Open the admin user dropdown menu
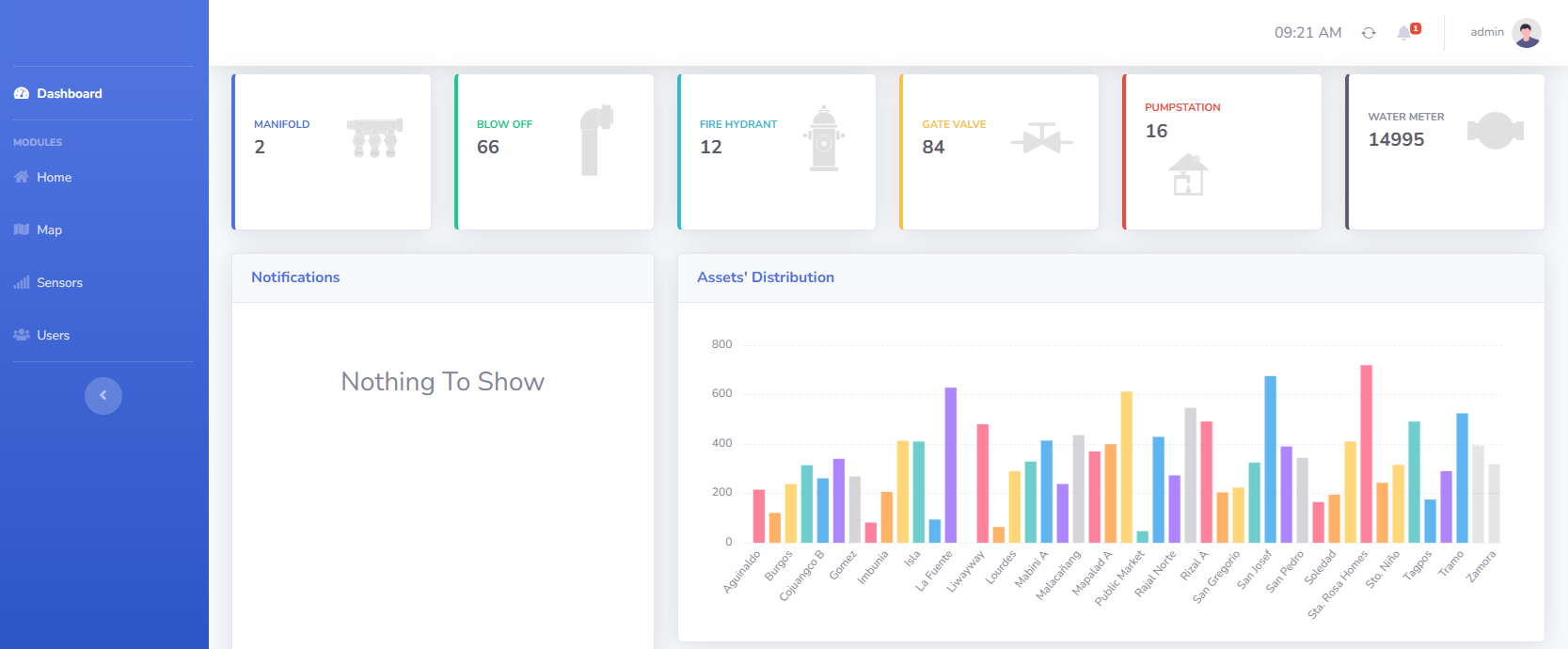The image size is (1568, 649). coord(1487,33)
